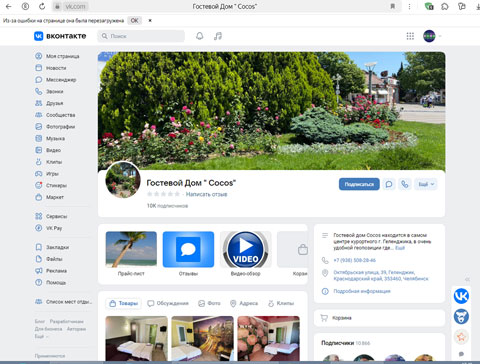The image size is (480, 364).
Task: Click the VK icon in side panel
Action: (x=461, y=296)
